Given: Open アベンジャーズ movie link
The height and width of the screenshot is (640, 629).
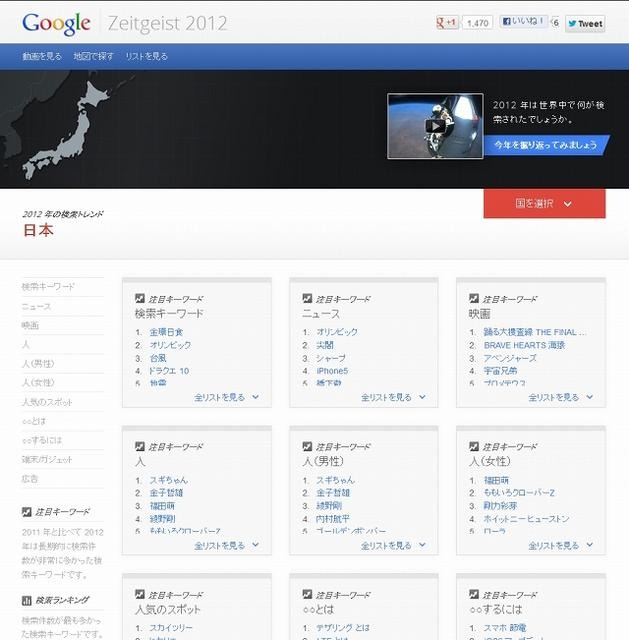Looking at the screenshot, I should (x=510, y=358).
